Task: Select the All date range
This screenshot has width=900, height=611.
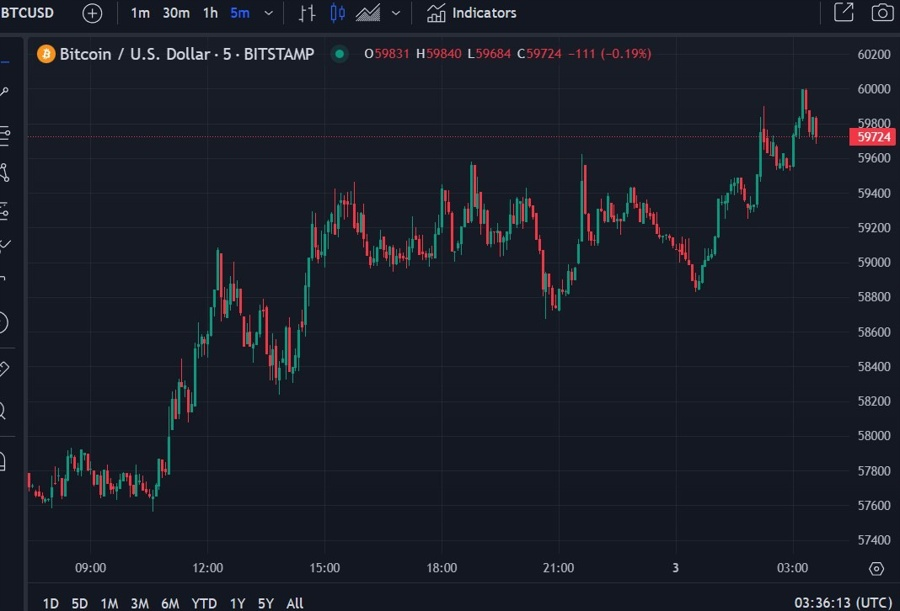Action: coord(294,603)
